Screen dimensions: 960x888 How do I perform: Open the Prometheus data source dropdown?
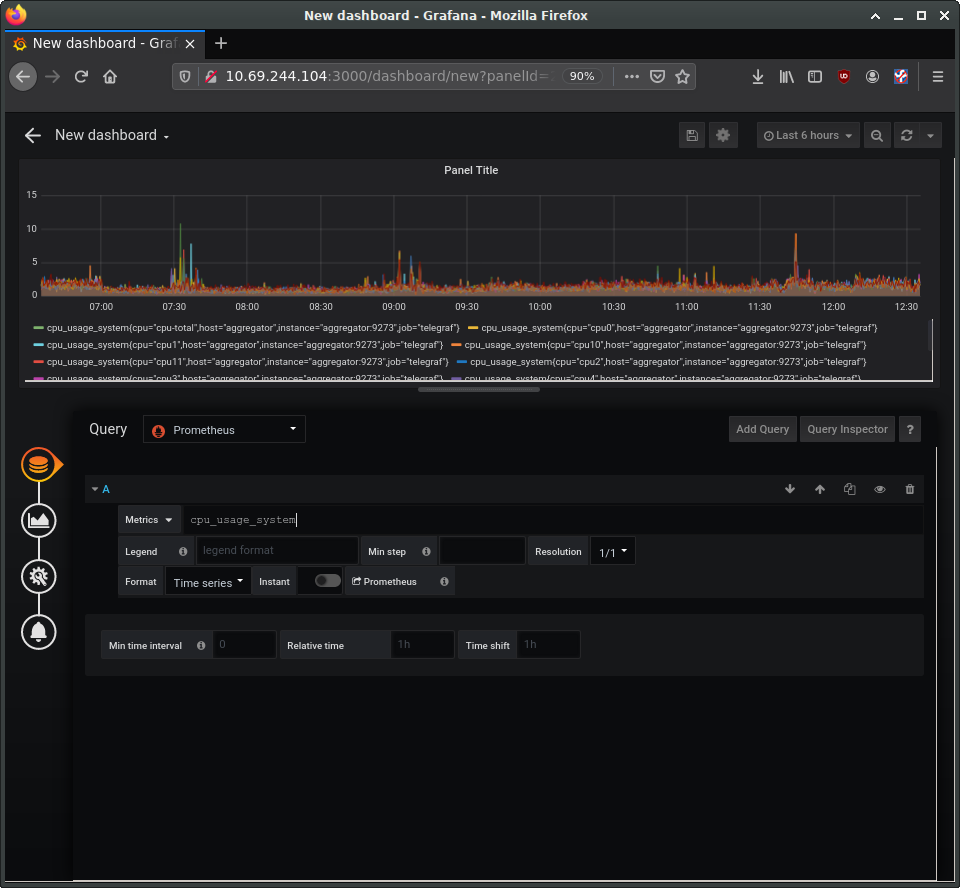[x=224, y=429]
